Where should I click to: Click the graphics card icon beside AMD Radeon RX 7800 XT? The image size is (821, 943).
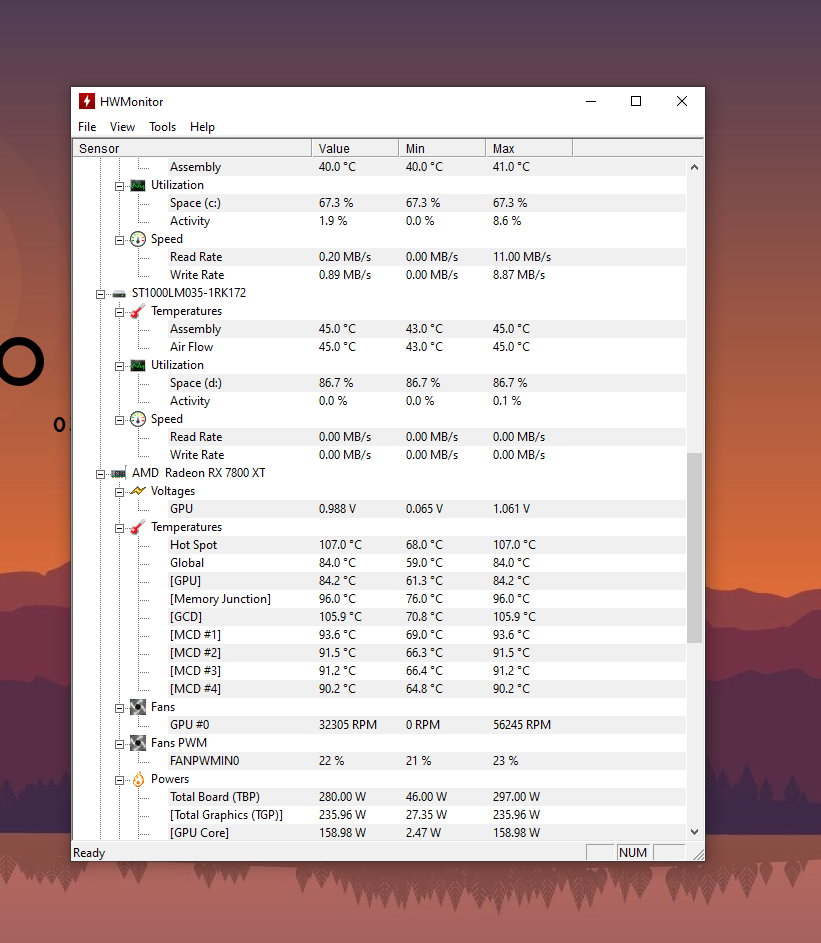(x=119, y=473)
